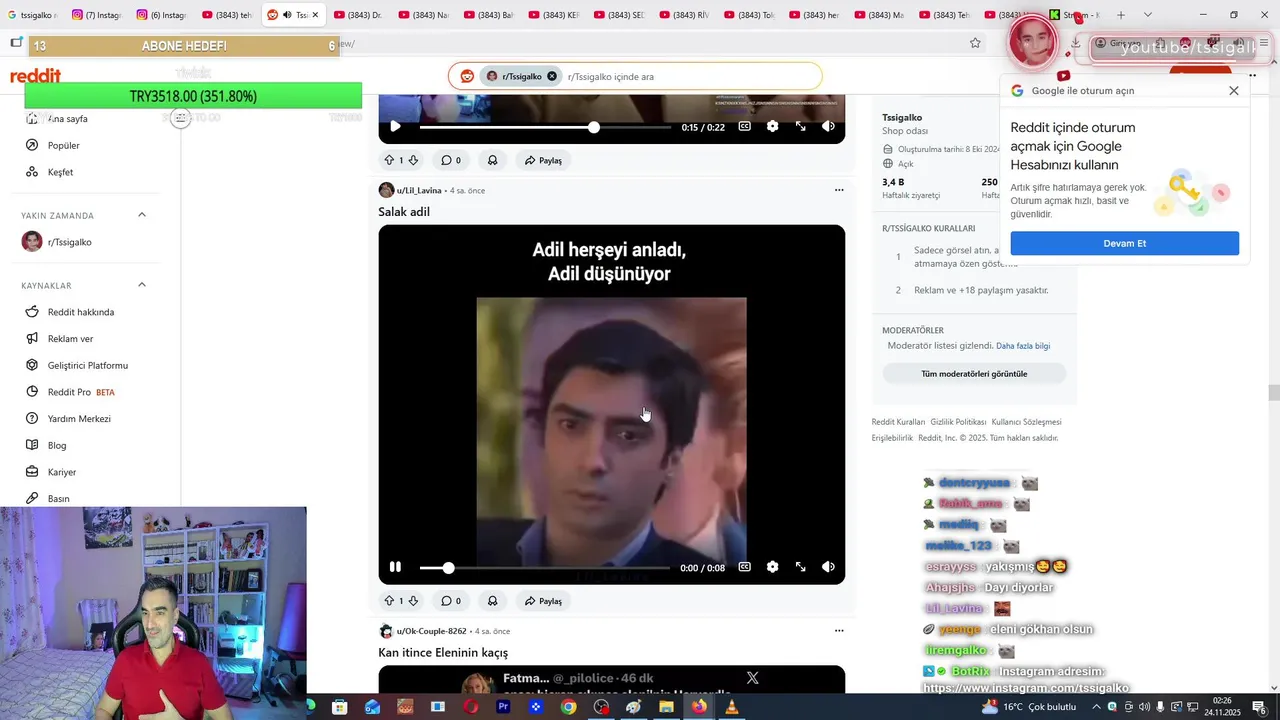Viewport: 1280px width, 720px height.
Task: Open the Kan itince Elenin kaçış post
Action: coord(443,652)
